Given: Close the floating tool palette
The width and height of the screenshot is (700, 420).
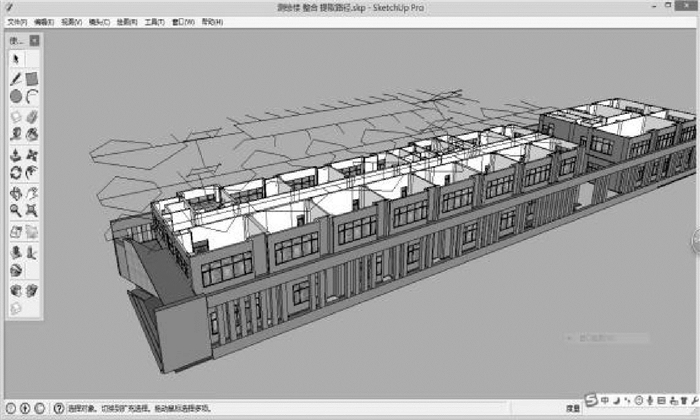Looking at the screenshot, I should 34,41.
